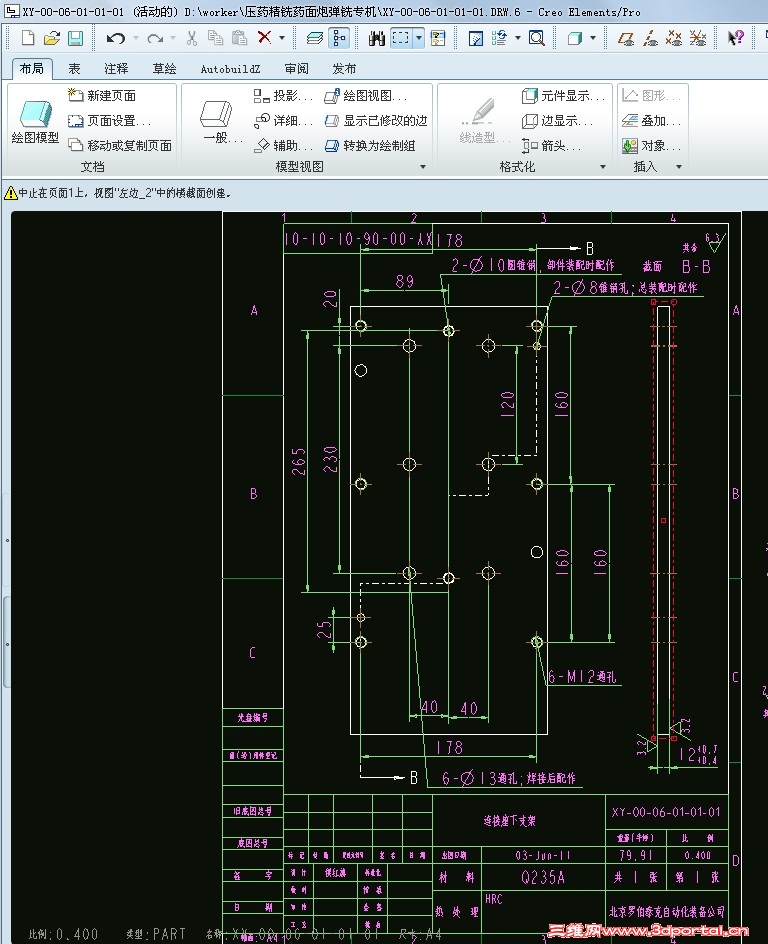
Task: Click the red X delete icon
Action: [264, 37]
